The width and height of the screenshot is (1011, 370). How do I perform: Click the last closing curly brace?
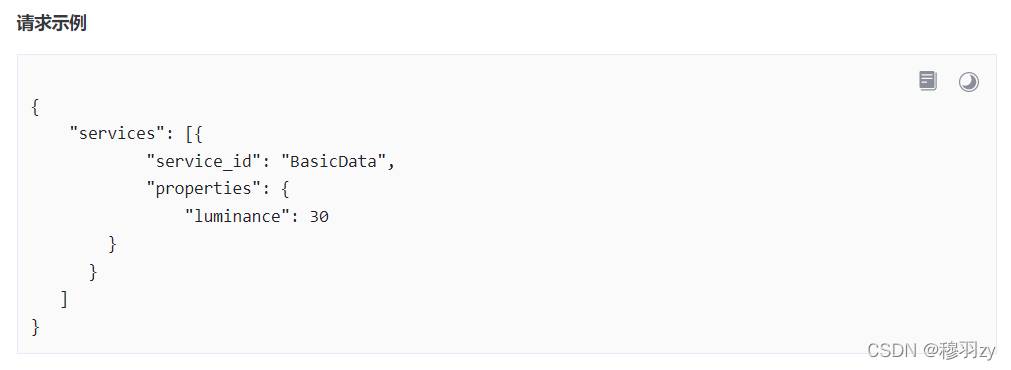pyautogui.click(x=35, y=327)
